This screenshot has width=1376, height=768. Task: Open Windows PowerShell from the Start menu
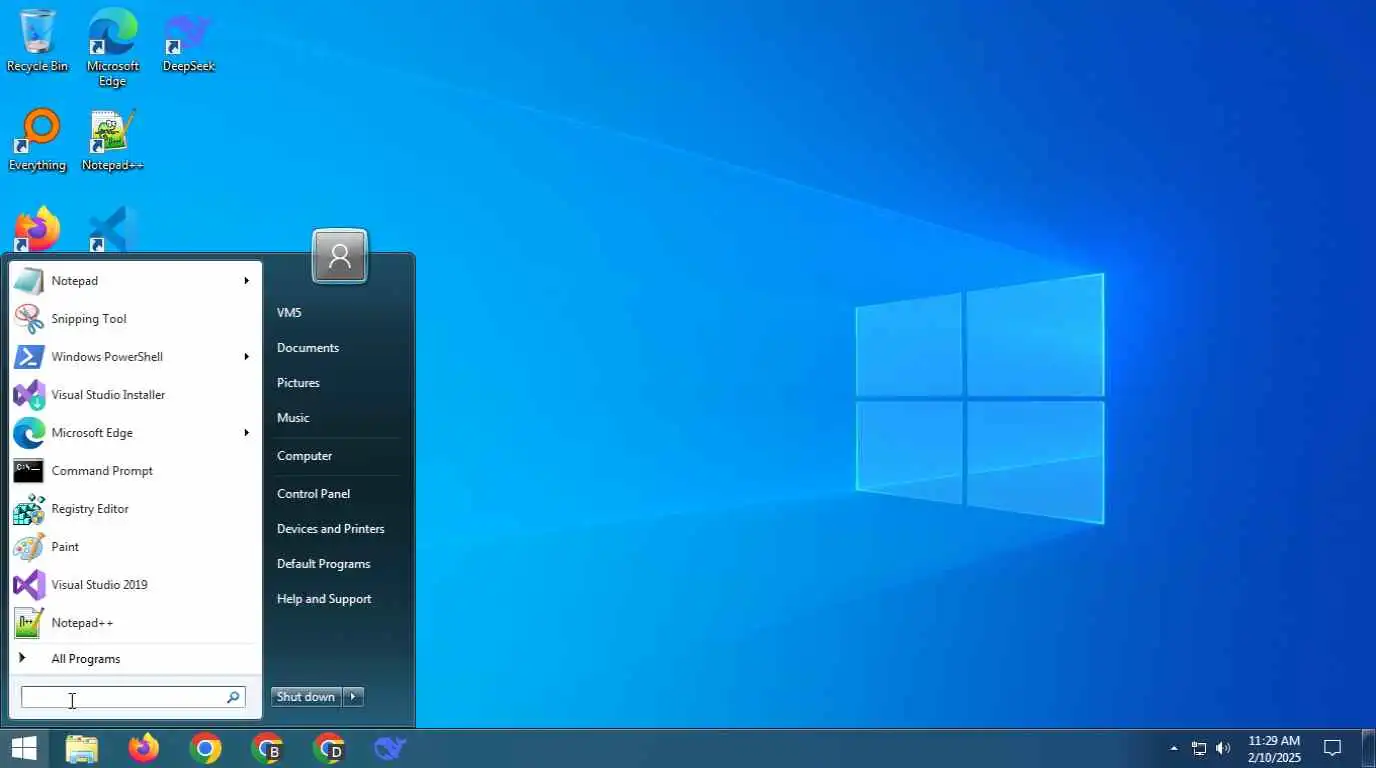[134, 357]
